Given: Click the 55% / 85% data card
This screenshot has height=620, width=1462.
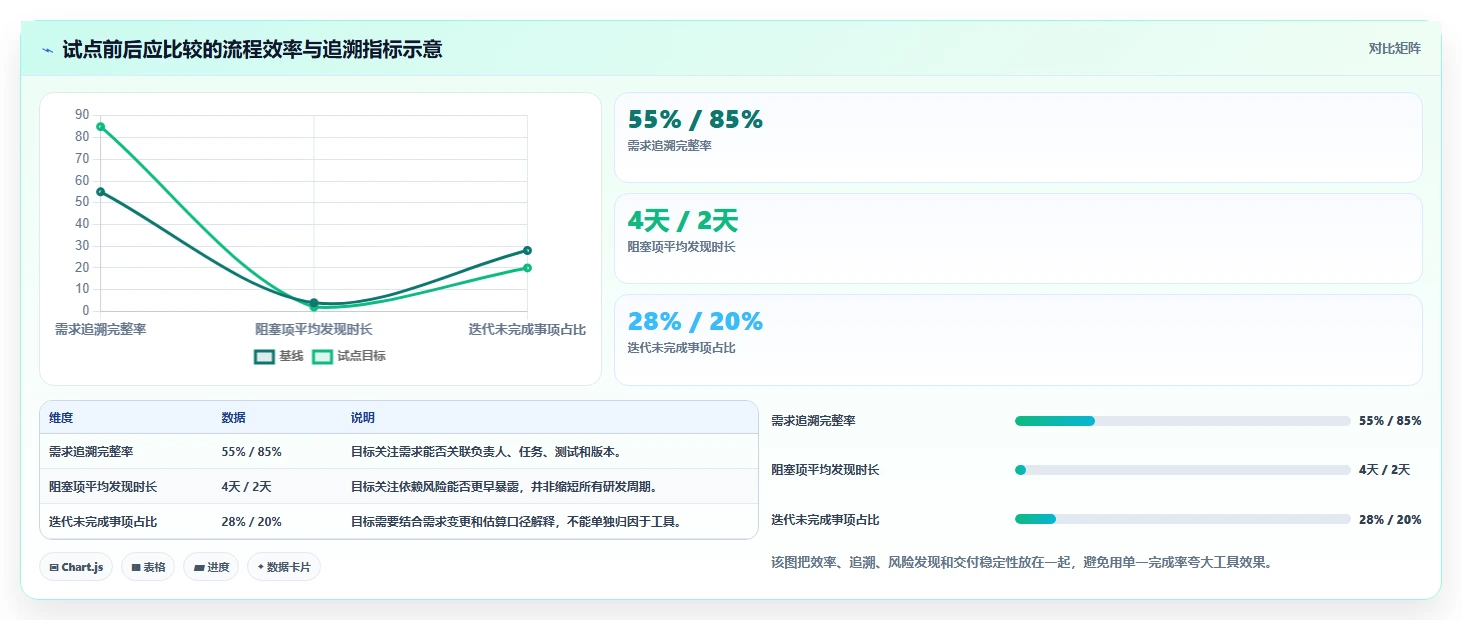Looking at the screenshot, I should tap(1018, 137).
